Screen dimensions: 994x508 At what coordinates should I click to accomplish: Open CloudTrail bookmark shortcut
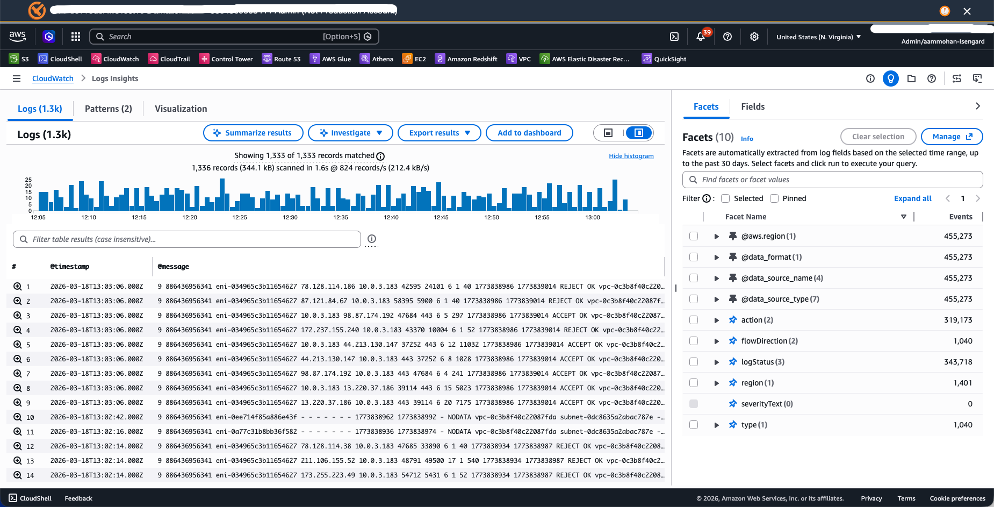169,59
